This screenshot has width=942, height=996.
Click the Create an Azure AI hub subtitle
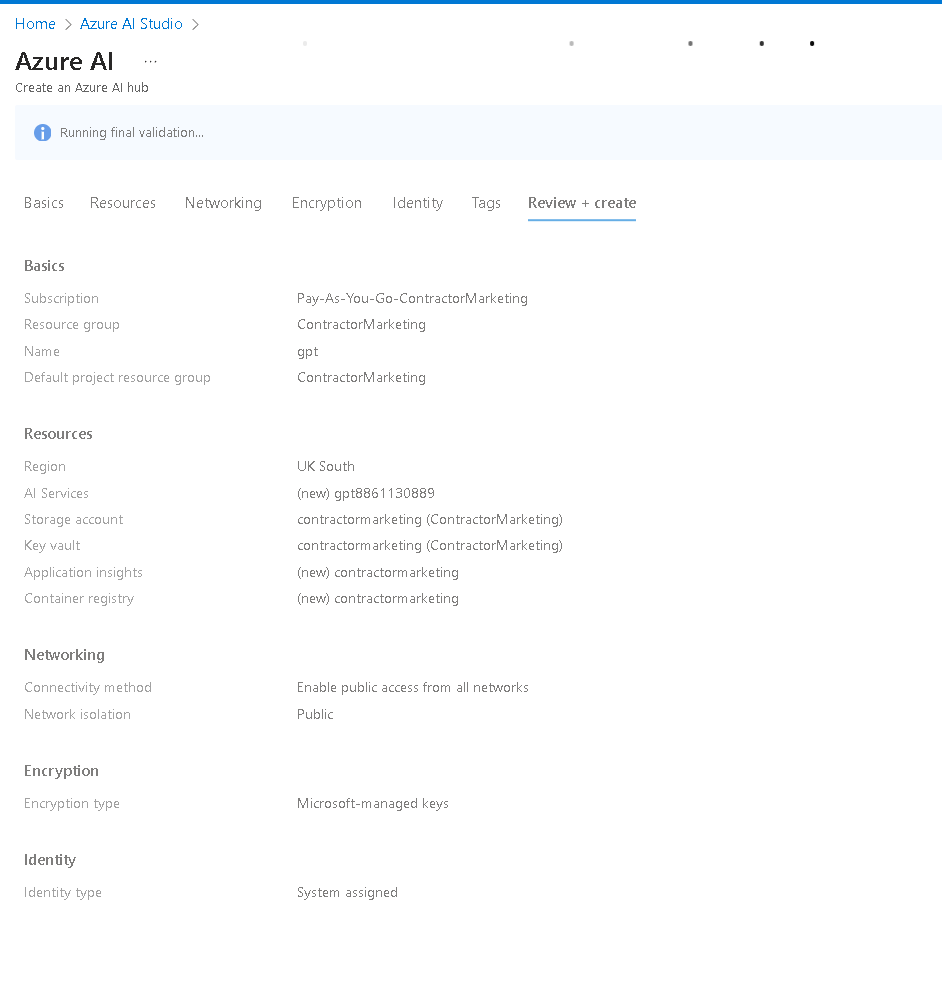point(82,88)
